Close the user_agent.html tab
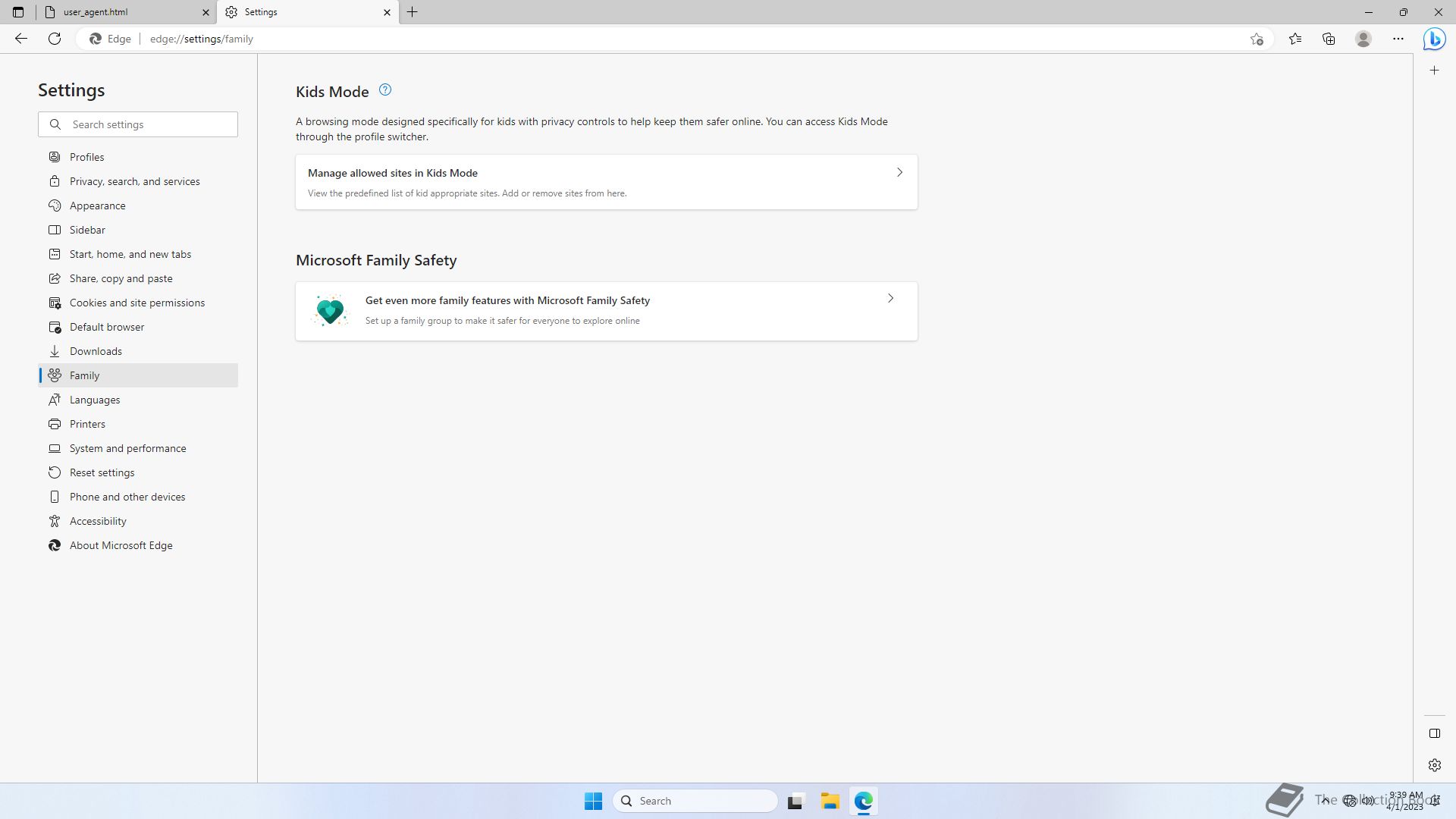This screenshot has height=819, width=1456. click(x=206, y=12)
